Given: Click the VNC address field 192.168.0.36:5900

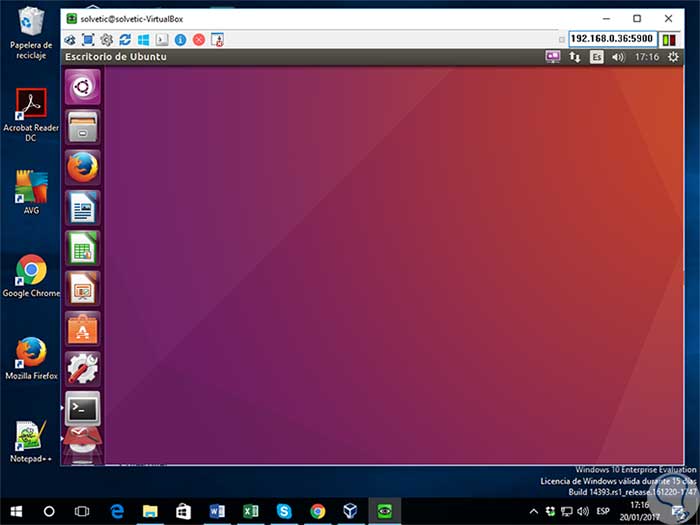Looking at the screenshot, I should [612, 39].
